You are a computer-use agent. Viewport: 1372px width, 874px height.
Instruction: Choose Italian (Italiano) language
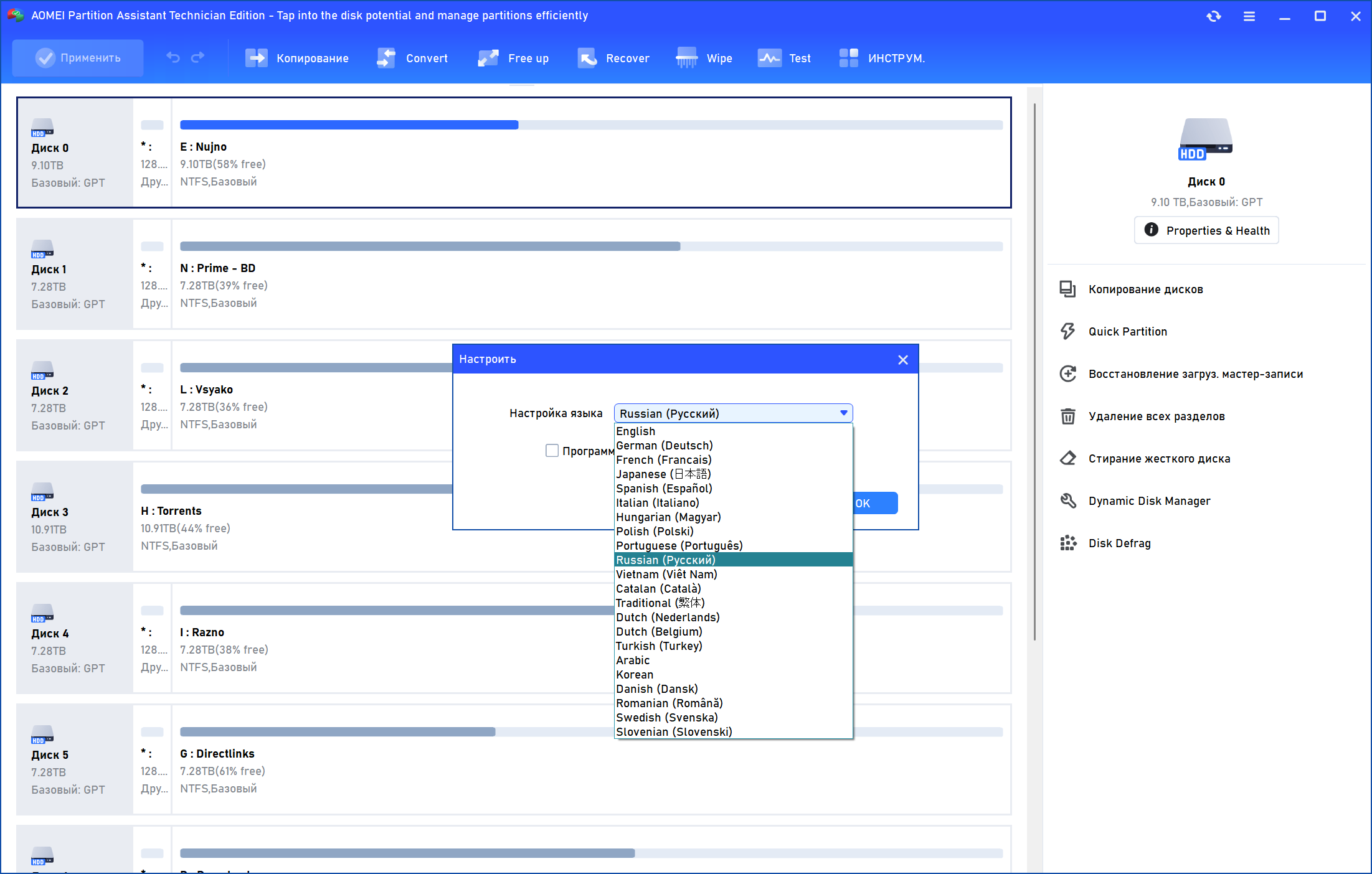(734, 502)
